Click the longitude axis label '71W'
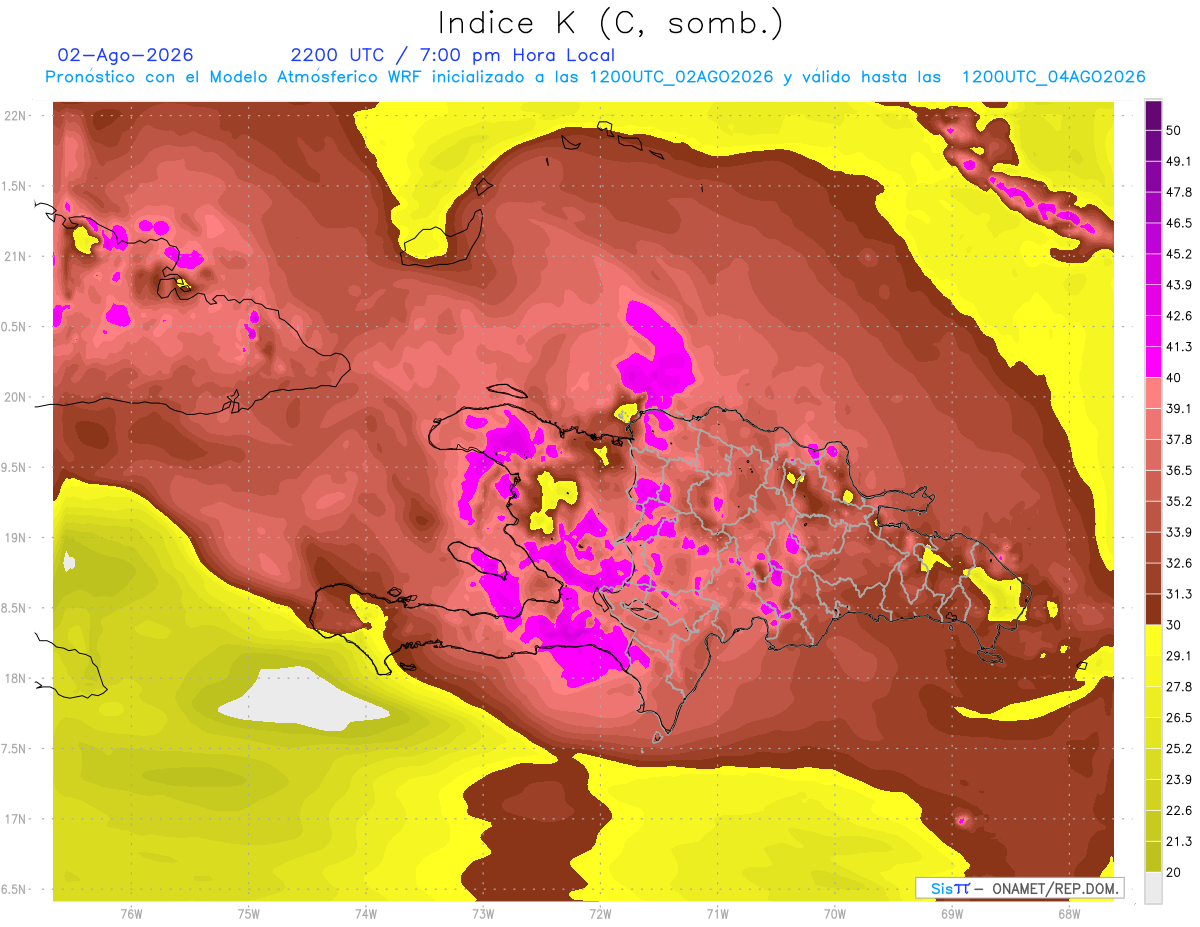Image resolution: width=1200 pixels, height=927 pixels. pyautogui.click(x=717, y=914)
